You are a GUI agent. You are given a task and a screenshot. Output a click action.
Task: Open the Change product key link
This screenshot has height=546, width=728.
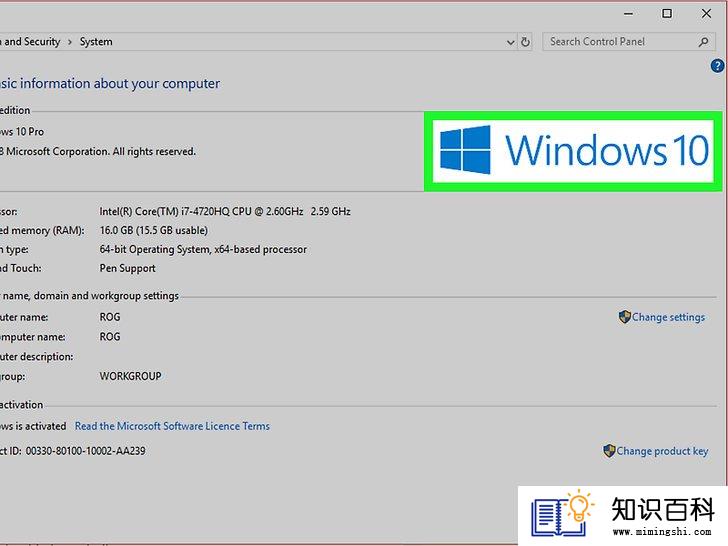click(x=662, y=451)
